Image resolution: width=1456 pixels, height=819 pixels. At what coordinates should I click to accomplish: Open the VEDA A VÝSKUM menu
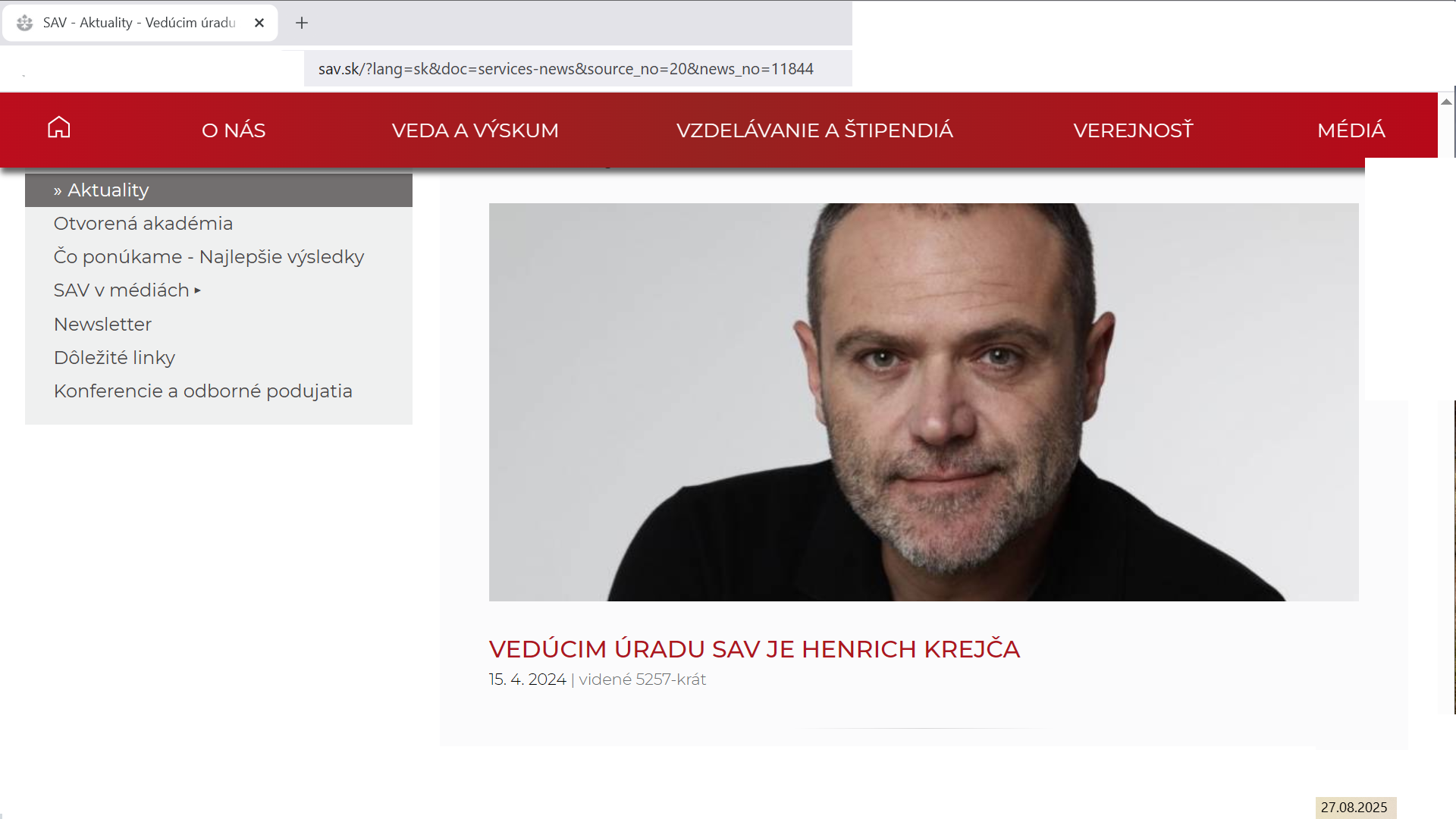[x=475, y=130]
